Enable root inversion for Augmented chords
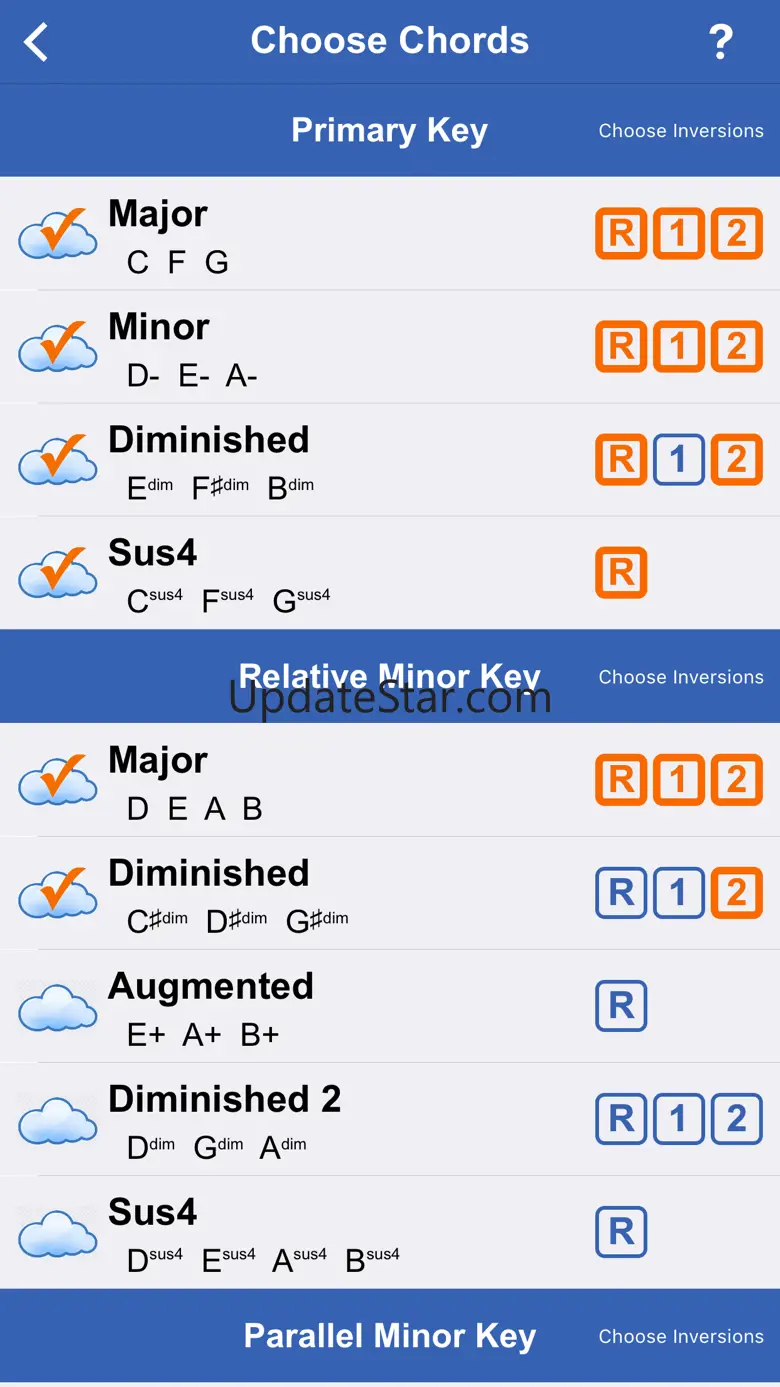780x1387 pixels. pos(621,1006)
